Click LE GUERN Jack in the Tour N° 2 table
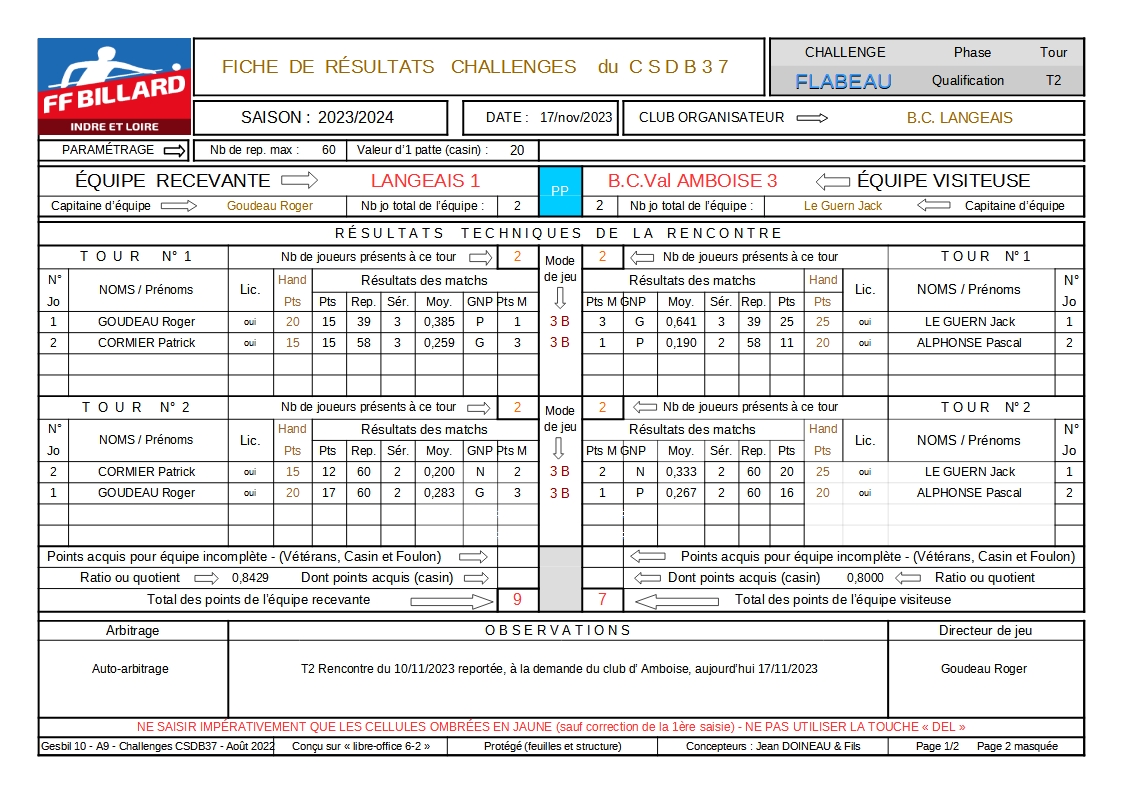1123x794 pixels. coord(970,472)
